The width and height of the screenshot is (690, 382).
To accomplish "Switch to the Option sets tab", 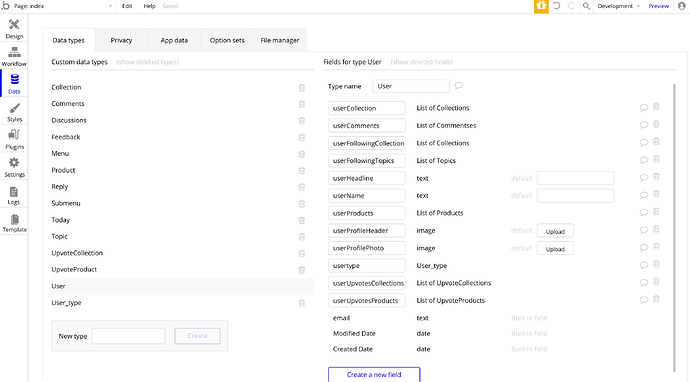I will pos(227,40).
